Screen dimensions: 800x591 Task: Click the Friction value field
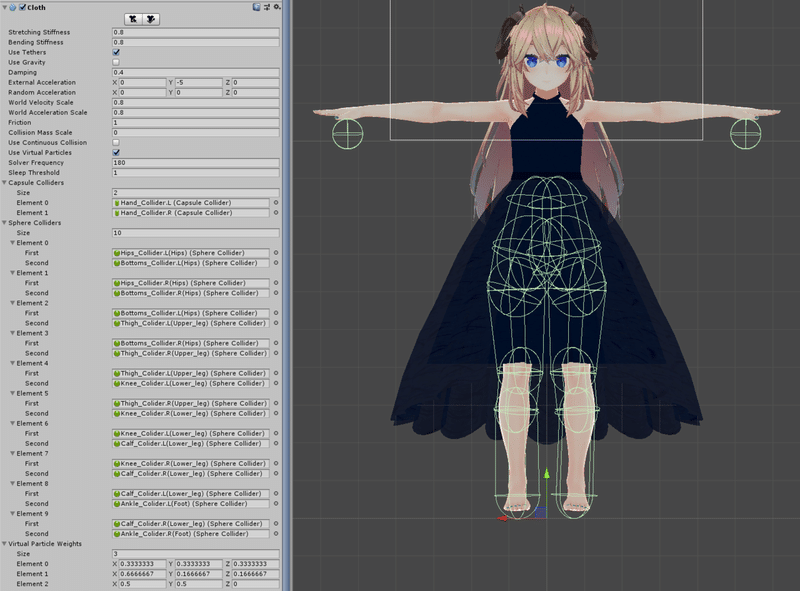tap(195, 122)
